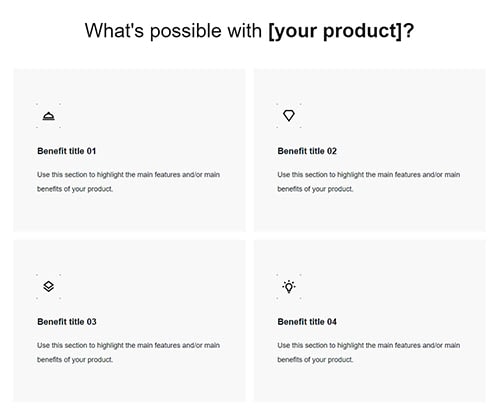Click the 'Benefit title 01' heading
Screen dimensions: 500x415
pos(67,151)
